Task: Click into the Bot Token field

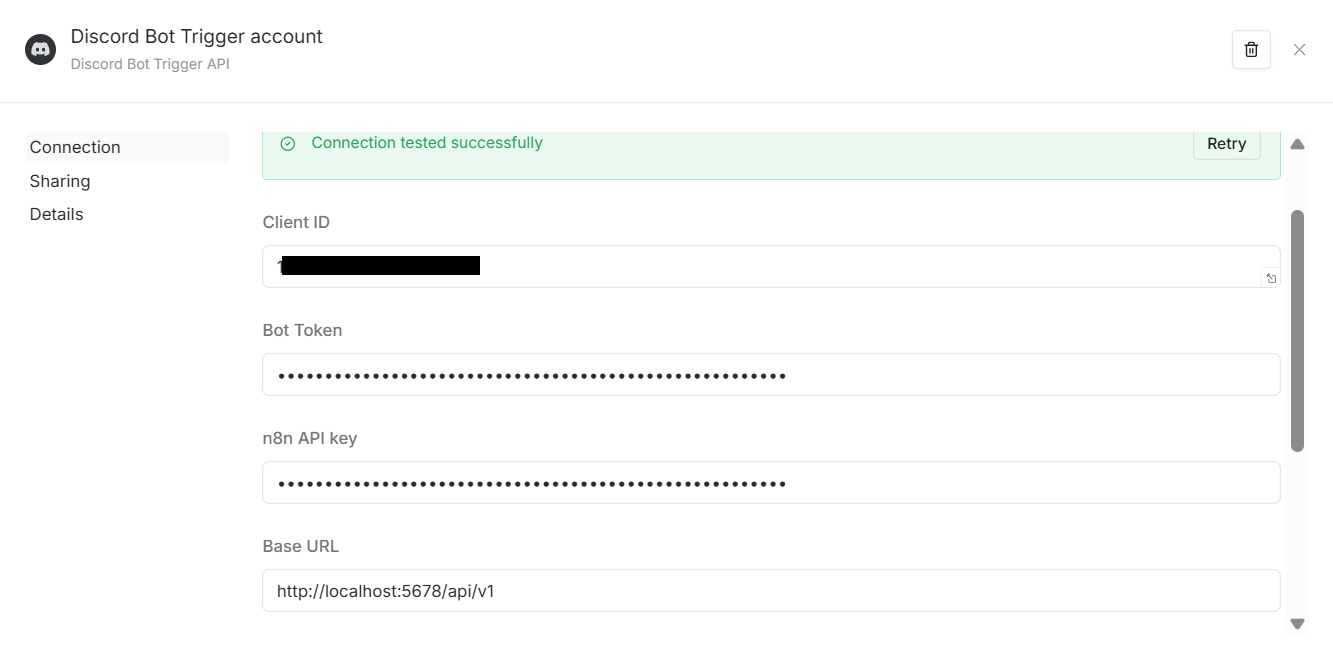Action: (x=771, y=375)
